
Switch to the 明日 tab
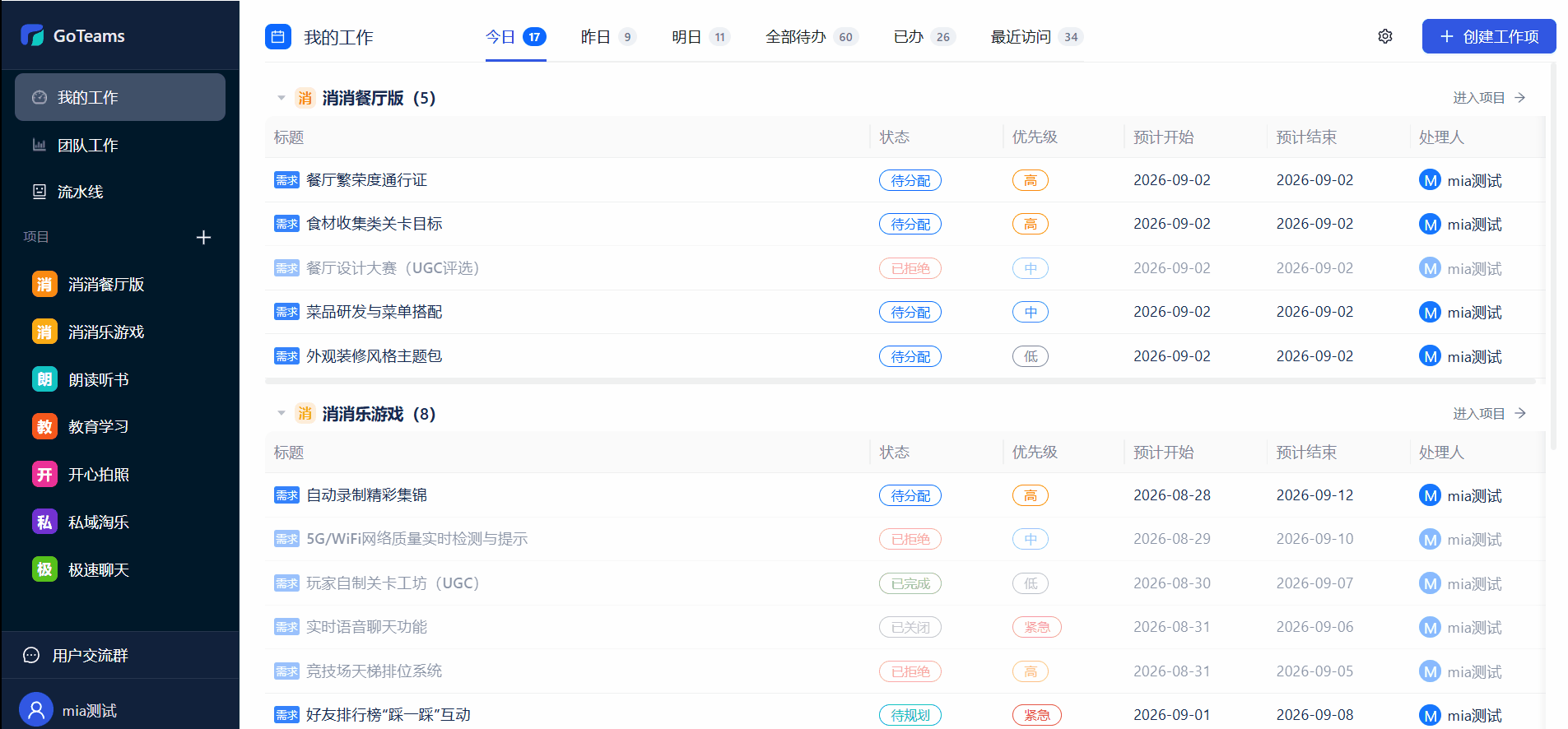coord(700,37)
